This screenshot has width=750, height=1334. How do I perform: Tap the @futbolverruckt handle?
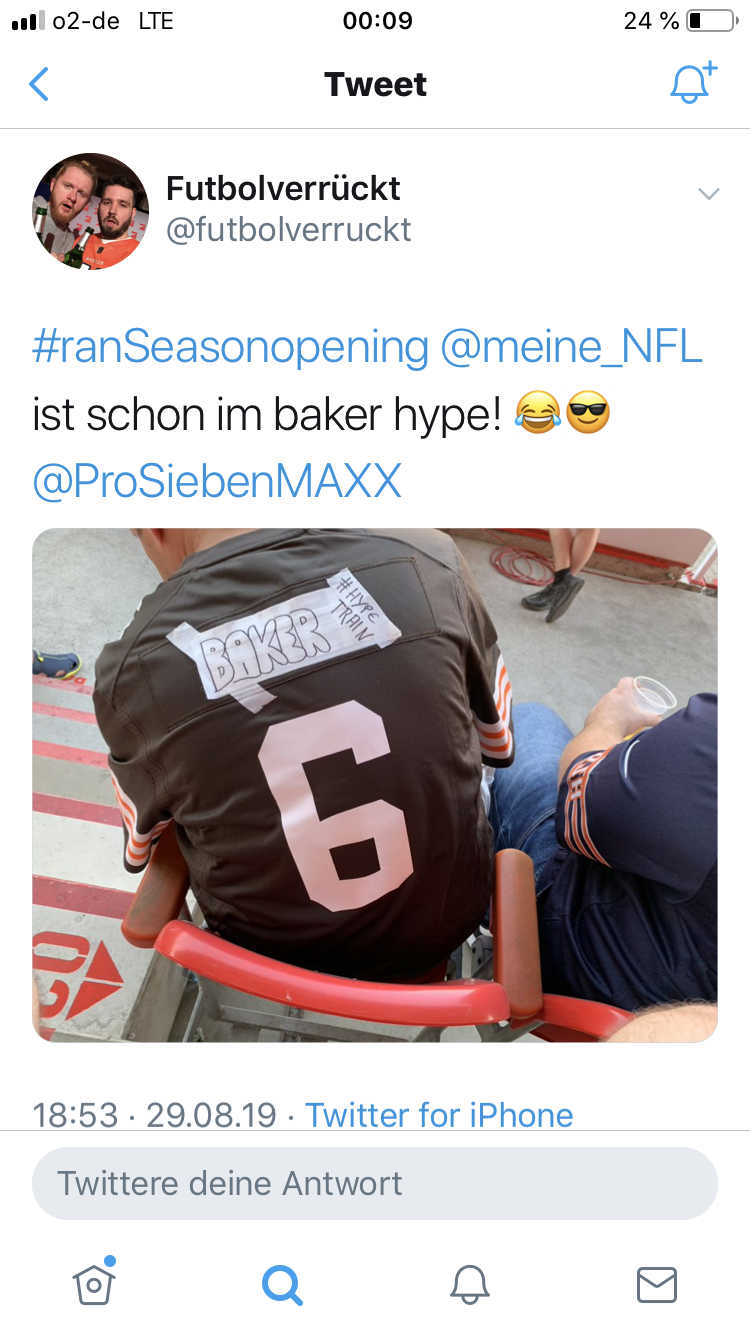pyautogui.click(x=288, y=230)
